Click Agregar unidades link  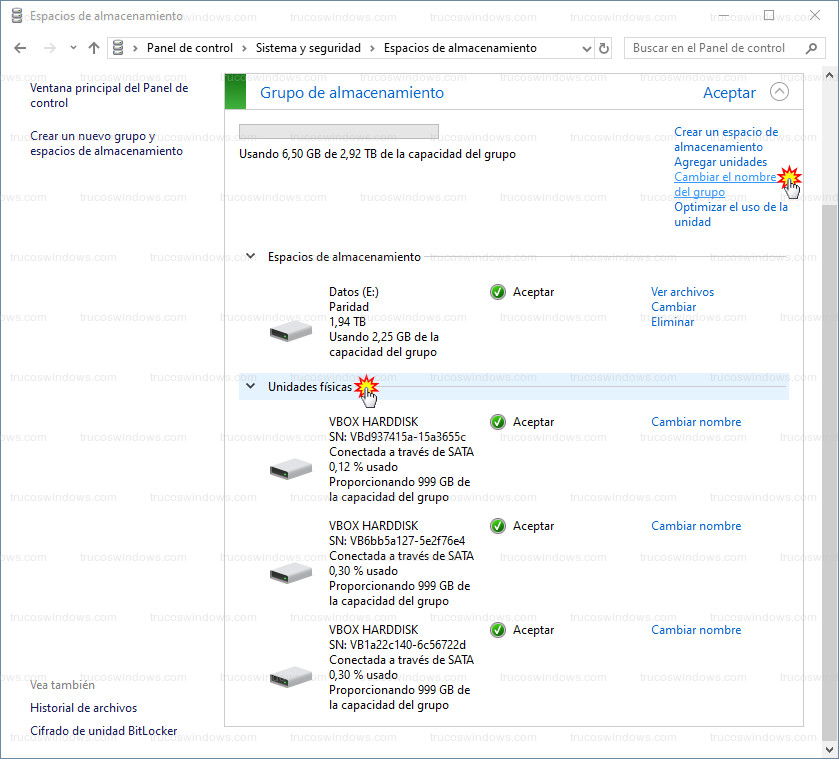pos(720,162)
